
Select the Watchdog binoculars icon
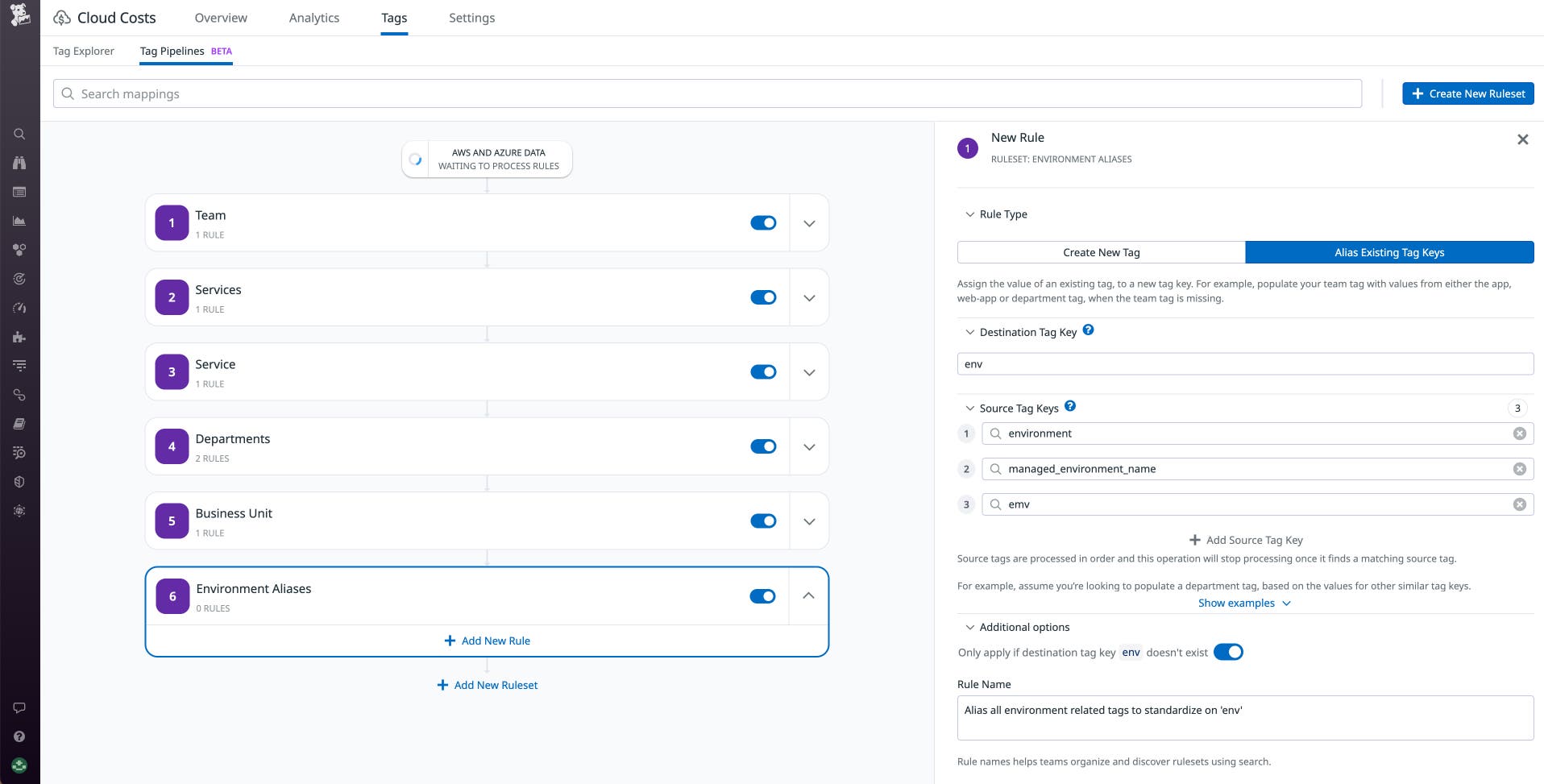[19, 163]
